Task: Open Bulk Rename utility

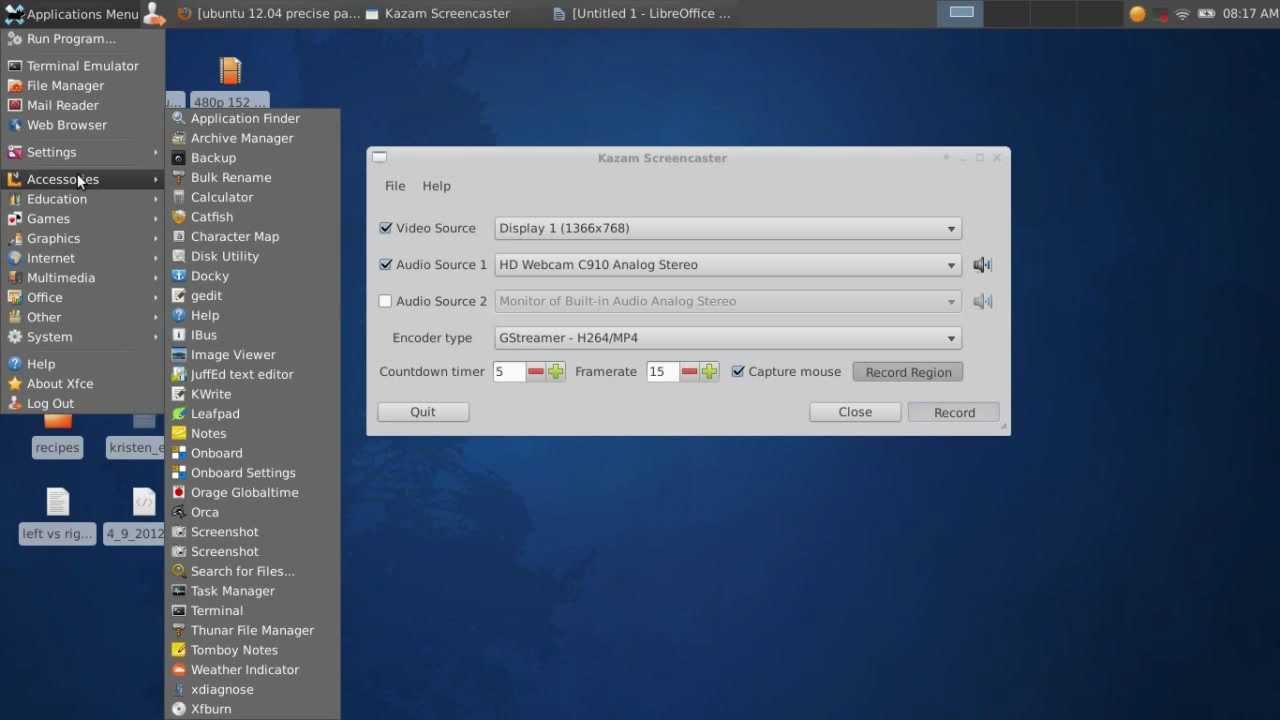Action: (252, 178)
